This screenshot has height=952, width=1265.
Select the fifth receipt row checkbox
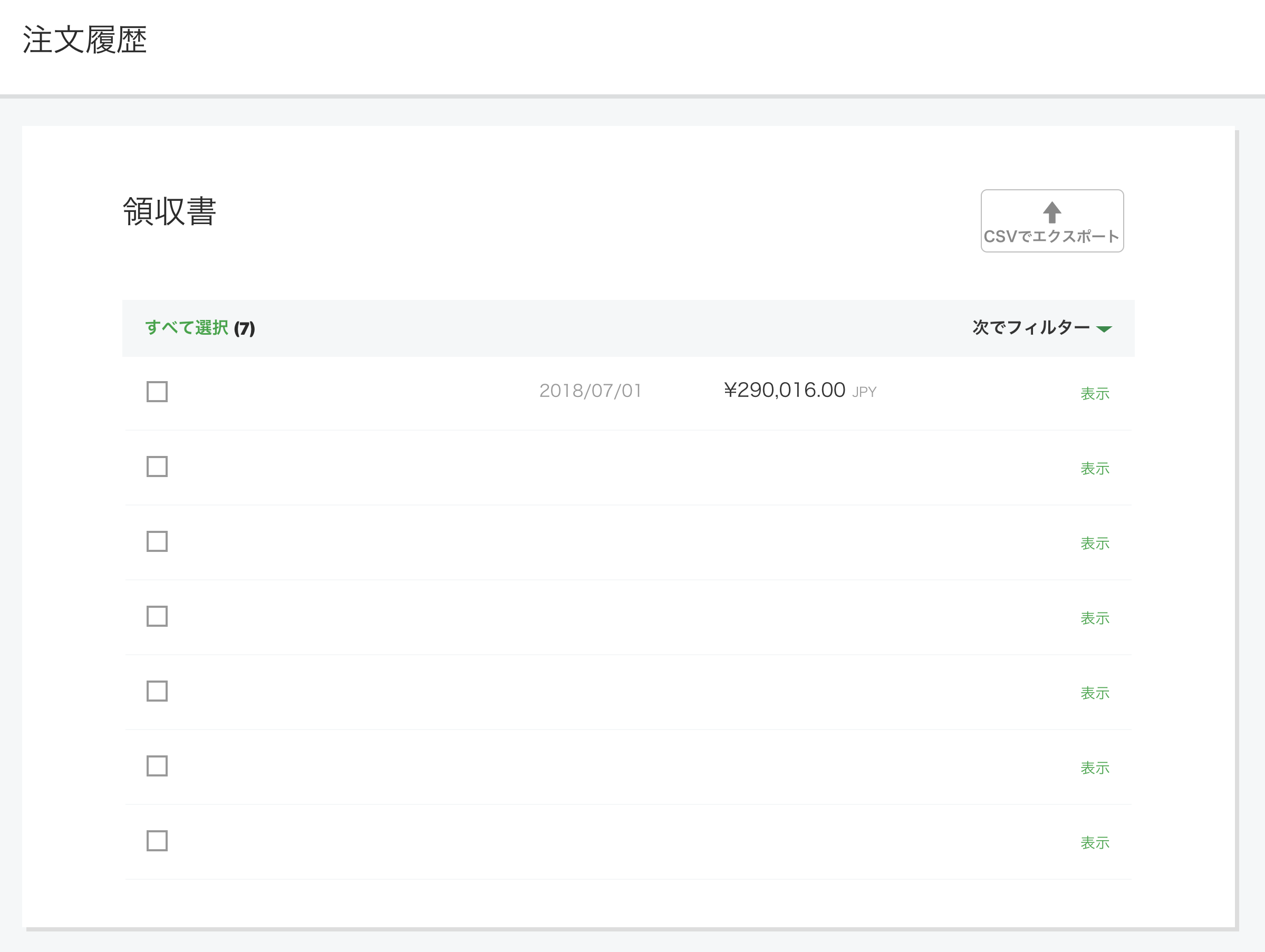pyautogui.click(x=157, y=691)
